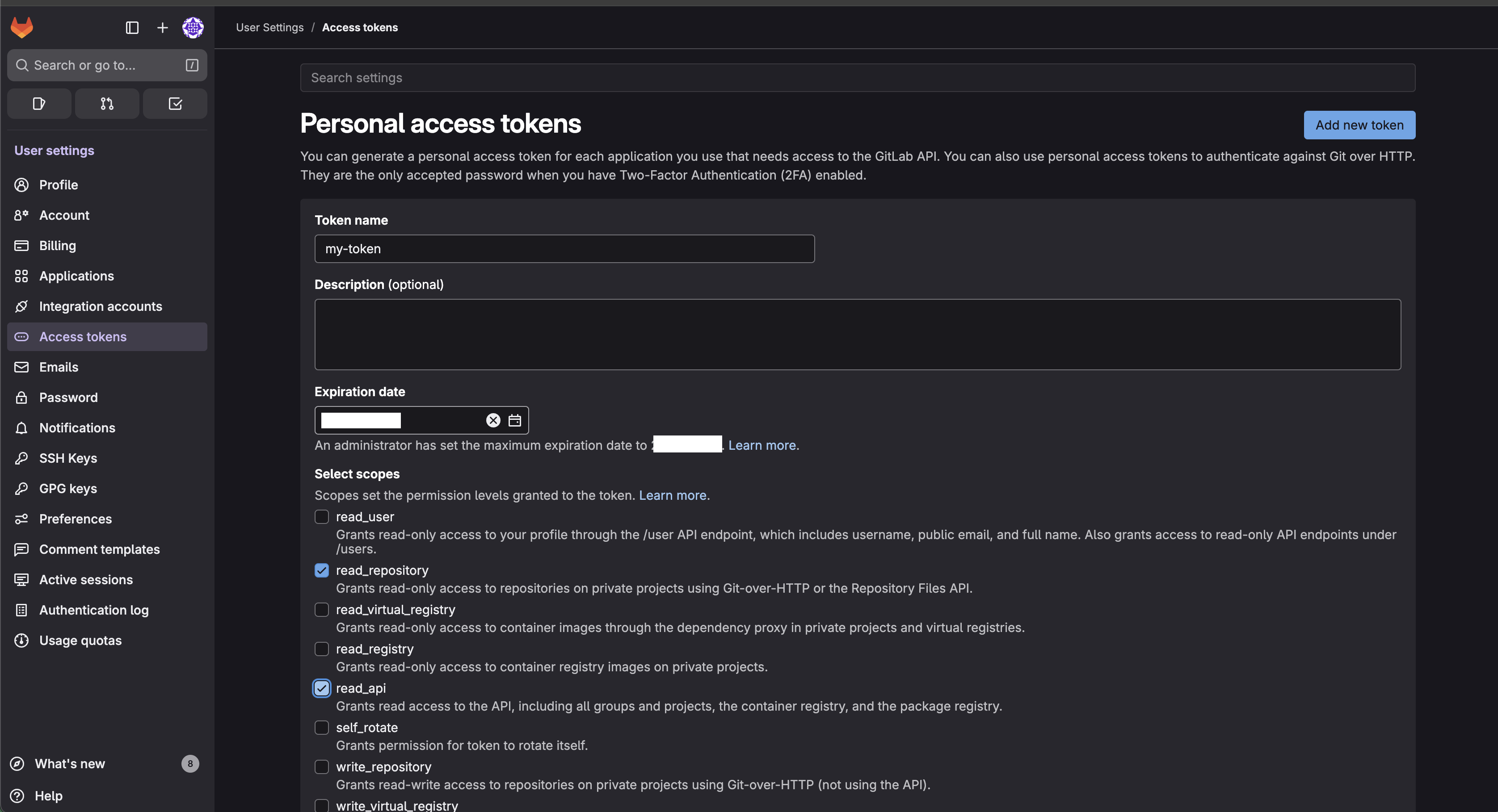Click the GitLab fox logo
1498x812 pixels.
tap(21, 27)
